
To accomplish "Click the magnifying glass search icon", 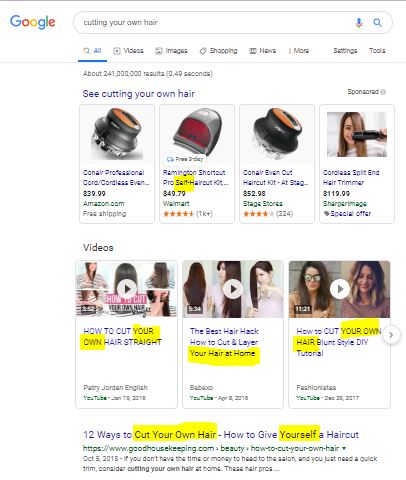I will [x=377, y=23].
